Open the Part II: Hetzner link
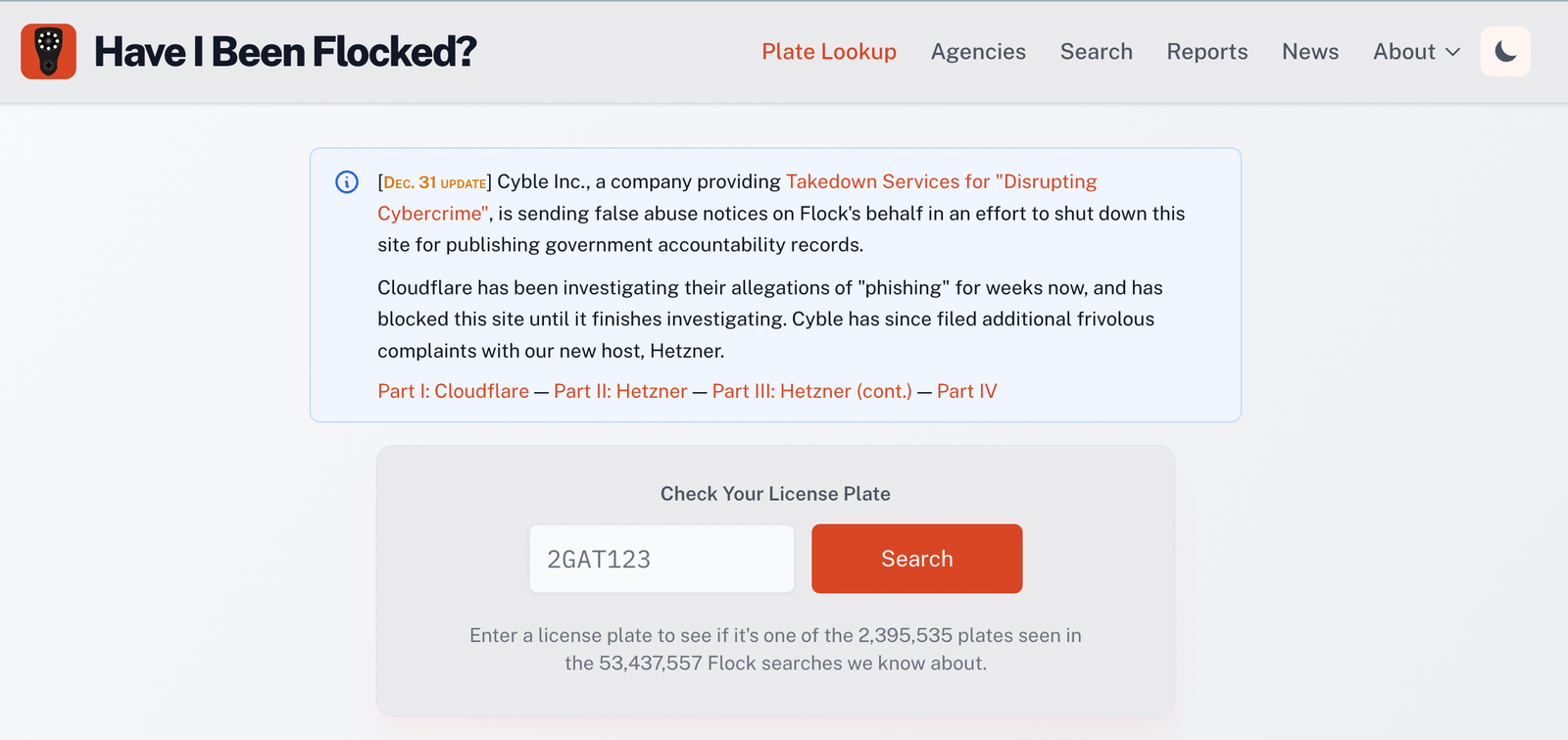This screenshot has height=740, width=1568. click(x=620, y=391)
